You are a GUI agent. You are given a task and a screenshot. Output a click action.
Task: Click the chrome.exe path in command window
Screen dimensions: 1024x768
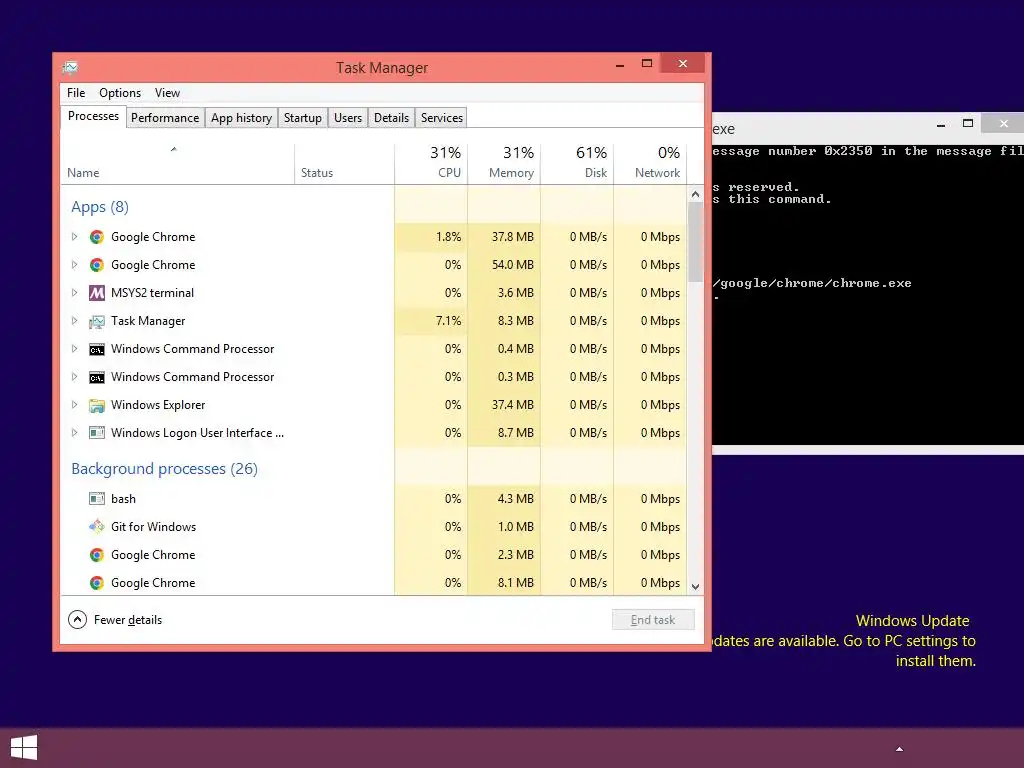coord(812,283)
